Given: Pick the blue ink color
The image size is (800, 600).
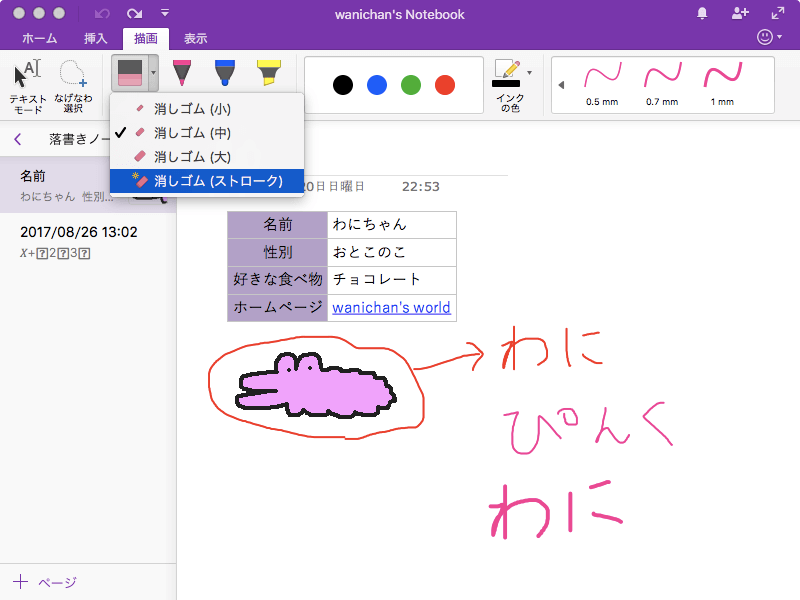Looking at the screenshot, I should (377, 85).
